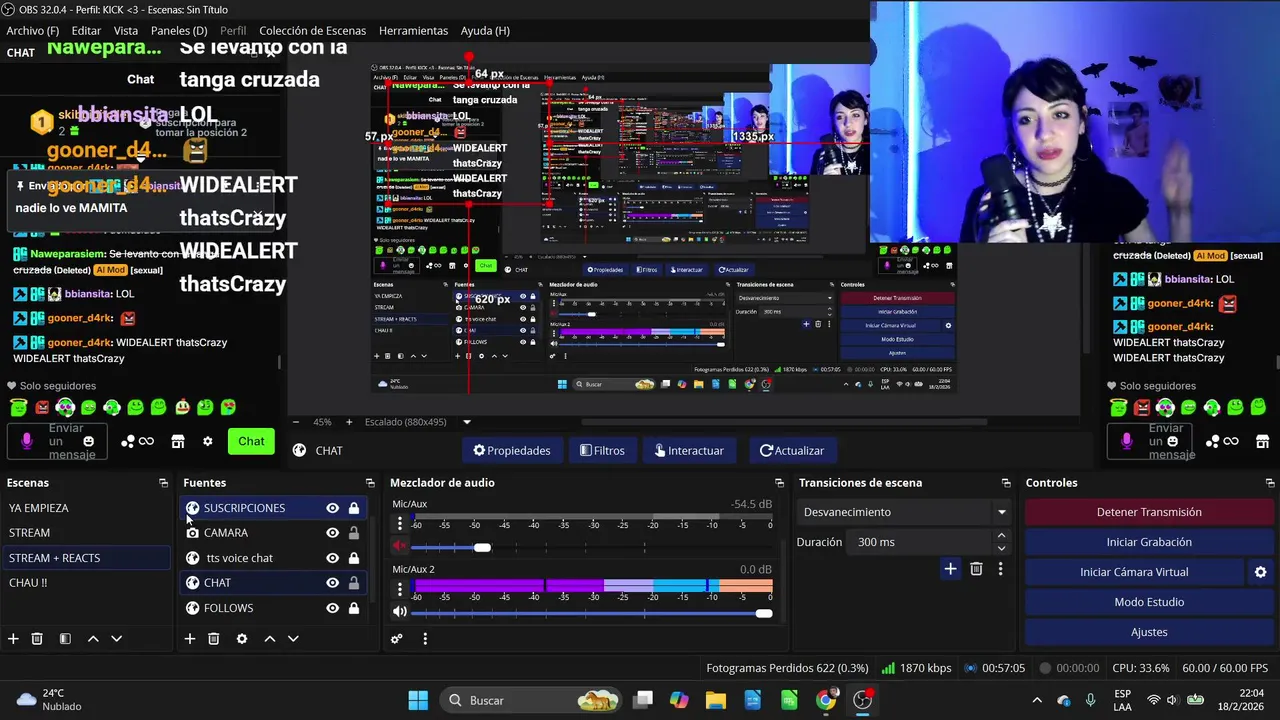Open Filtros for the selected source
This screenshot has width=1280, height=720.
(x=603, y=450)
